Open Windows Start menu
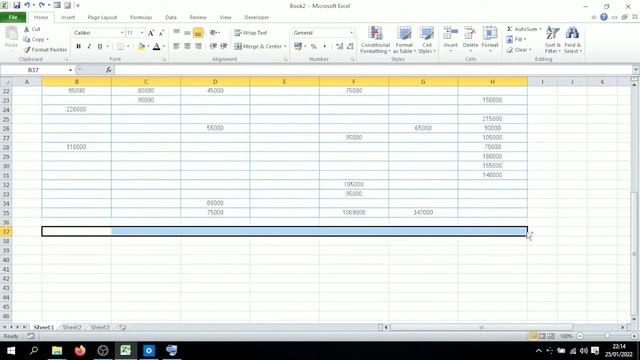Viewport: 640px width, 360px height. (11, 351)
